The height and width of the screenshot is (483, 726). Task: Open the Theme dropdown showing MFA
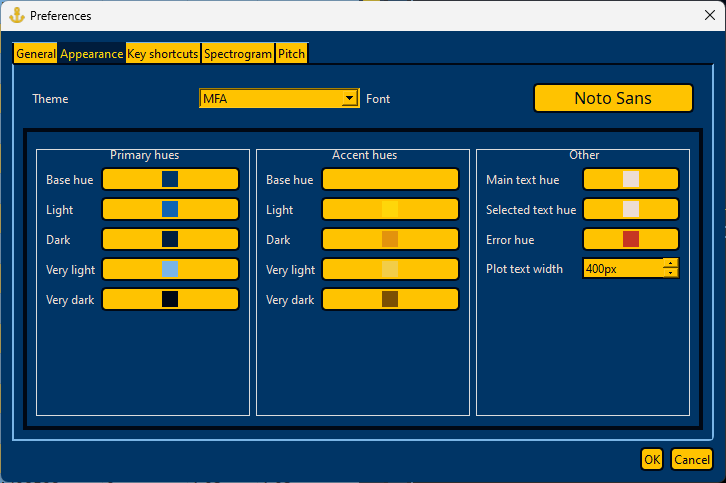click(279, 98)
